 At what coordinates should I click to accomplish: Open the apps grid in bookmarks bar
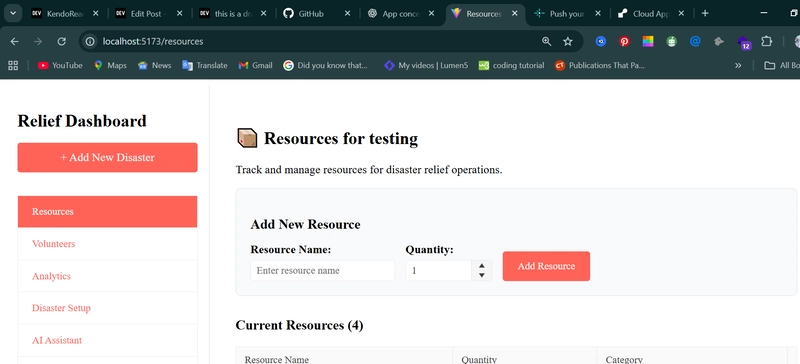coord(13,65)
